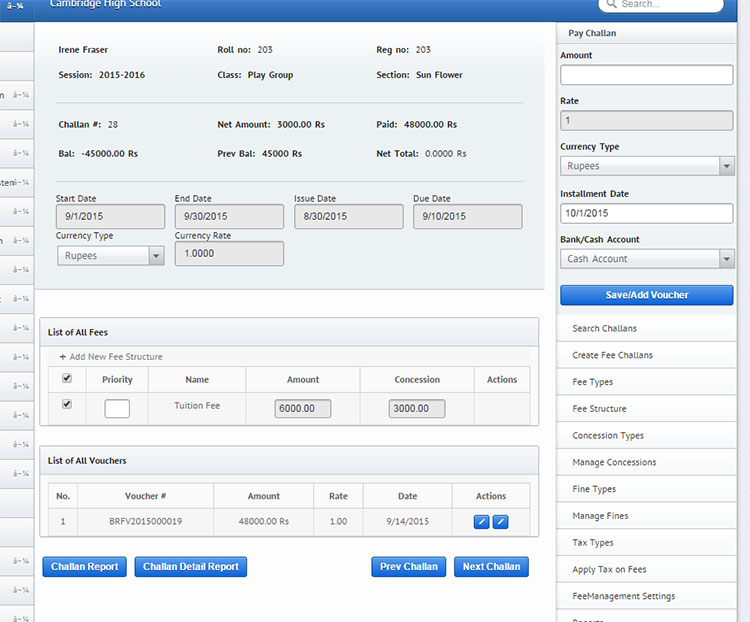
Task: Click the List of All Vouchers header
Action: (x=289, y=460)
